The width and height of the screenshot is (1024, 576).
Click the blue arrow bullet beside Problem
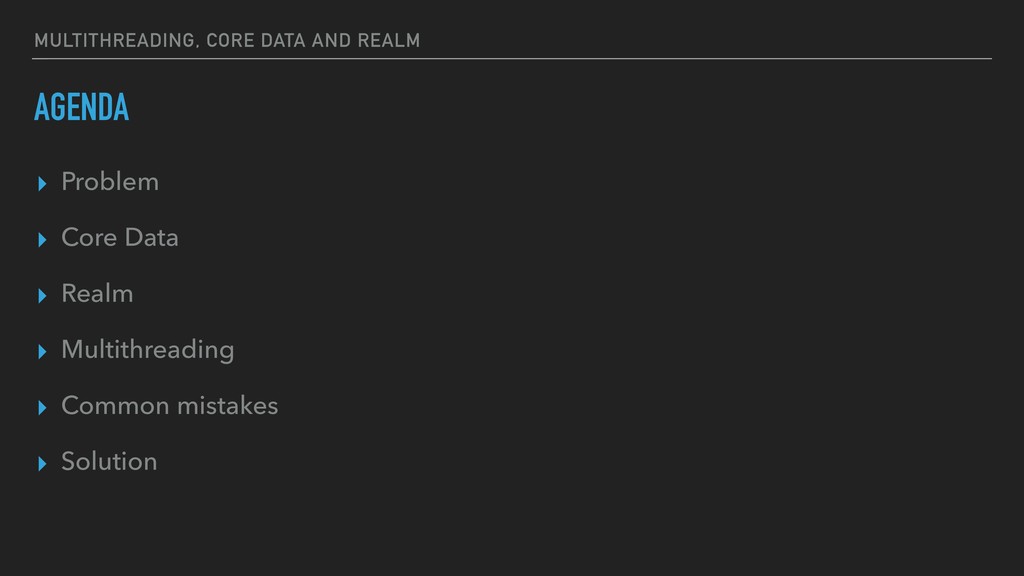[42, 184]
